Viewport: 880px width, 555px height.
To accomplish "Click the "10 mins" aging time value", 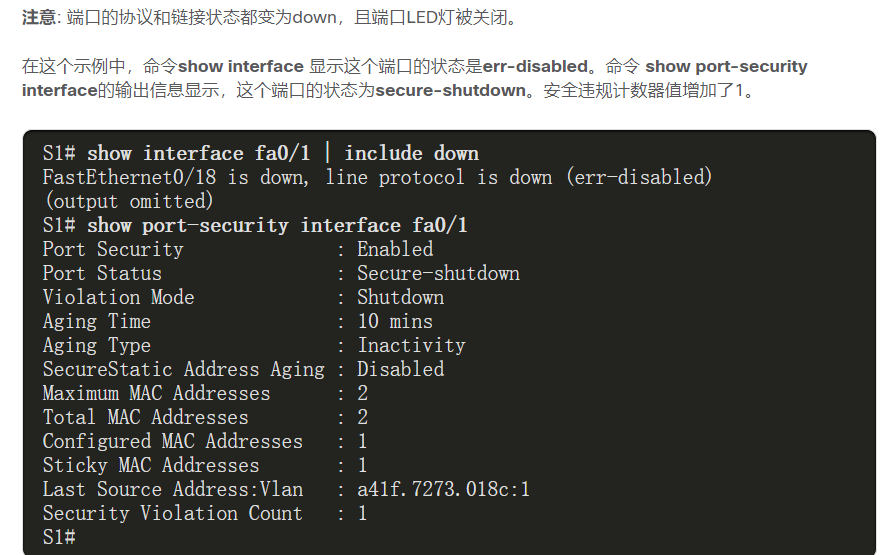I will [395, 321].
